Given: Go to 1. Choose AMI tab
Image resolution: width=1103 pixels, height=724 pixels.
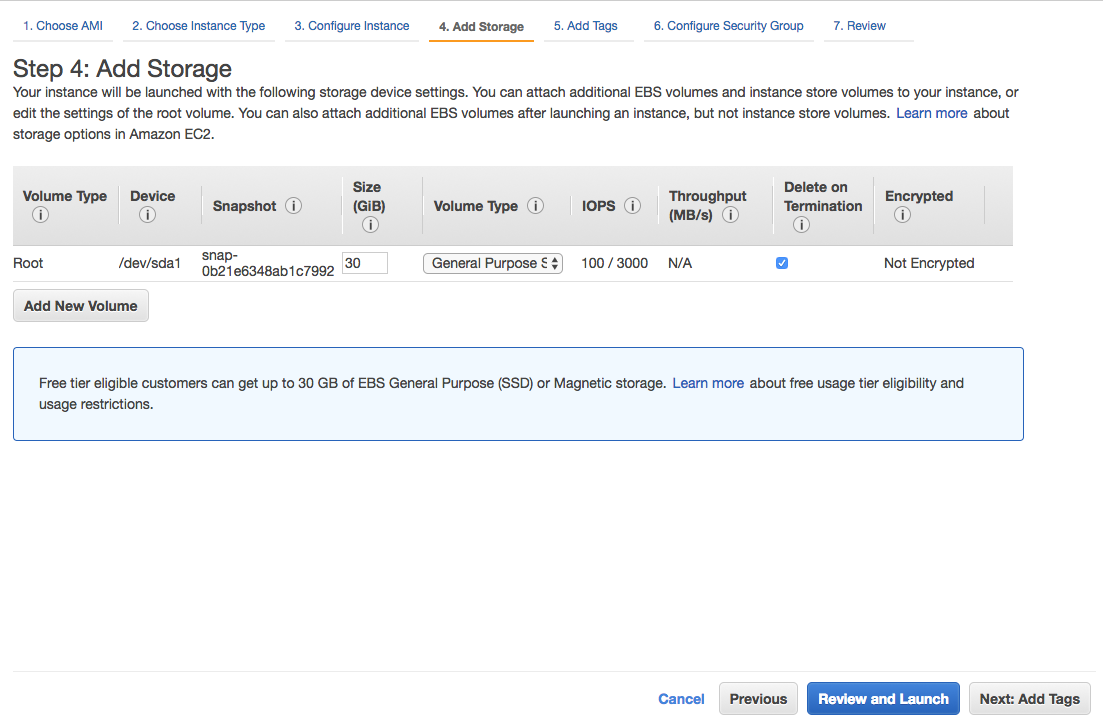Looking at the screenshot, I should (63, 26).
